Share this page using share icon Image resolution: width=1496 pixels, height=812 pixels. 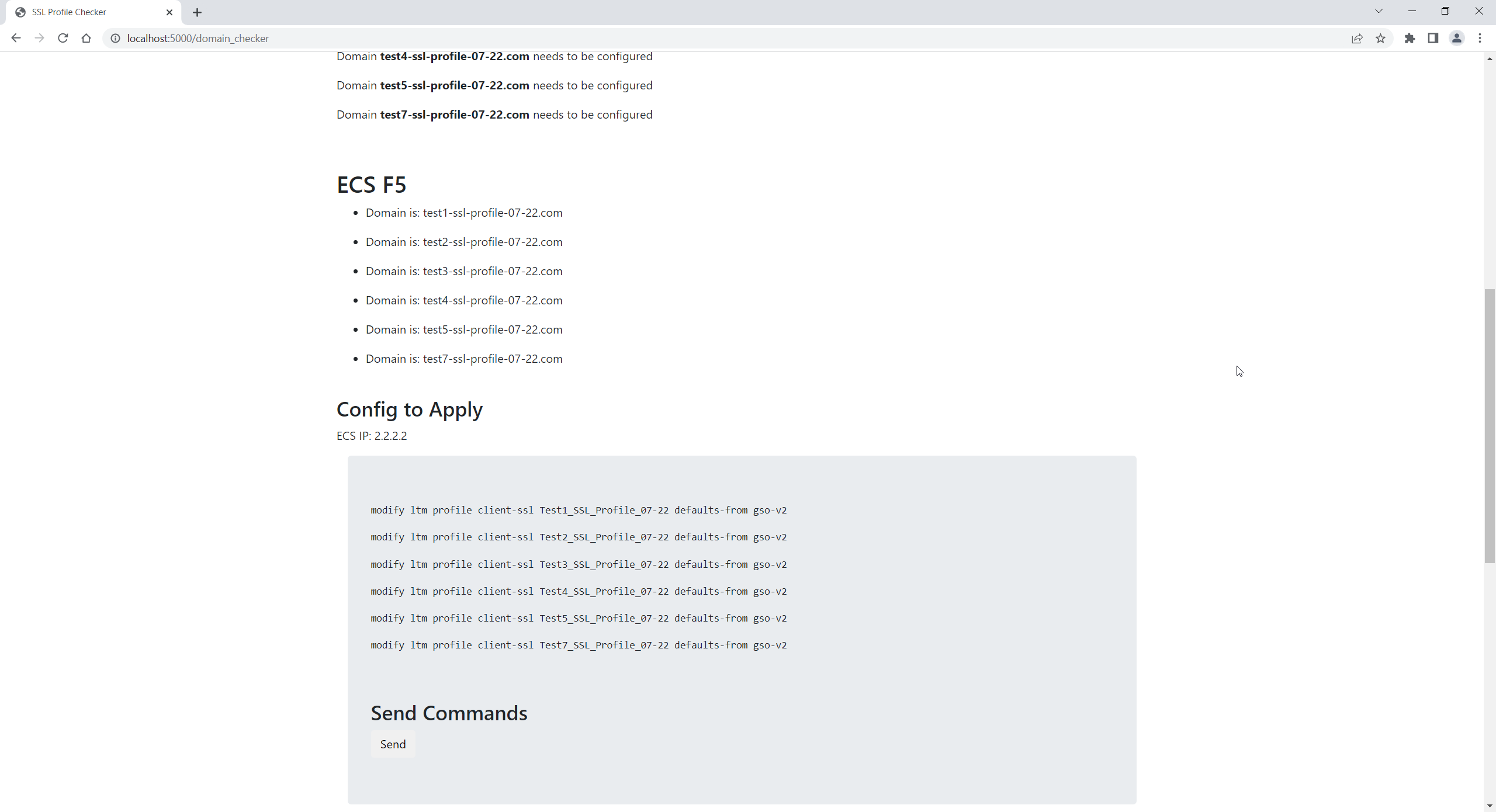click(1357, 38)
